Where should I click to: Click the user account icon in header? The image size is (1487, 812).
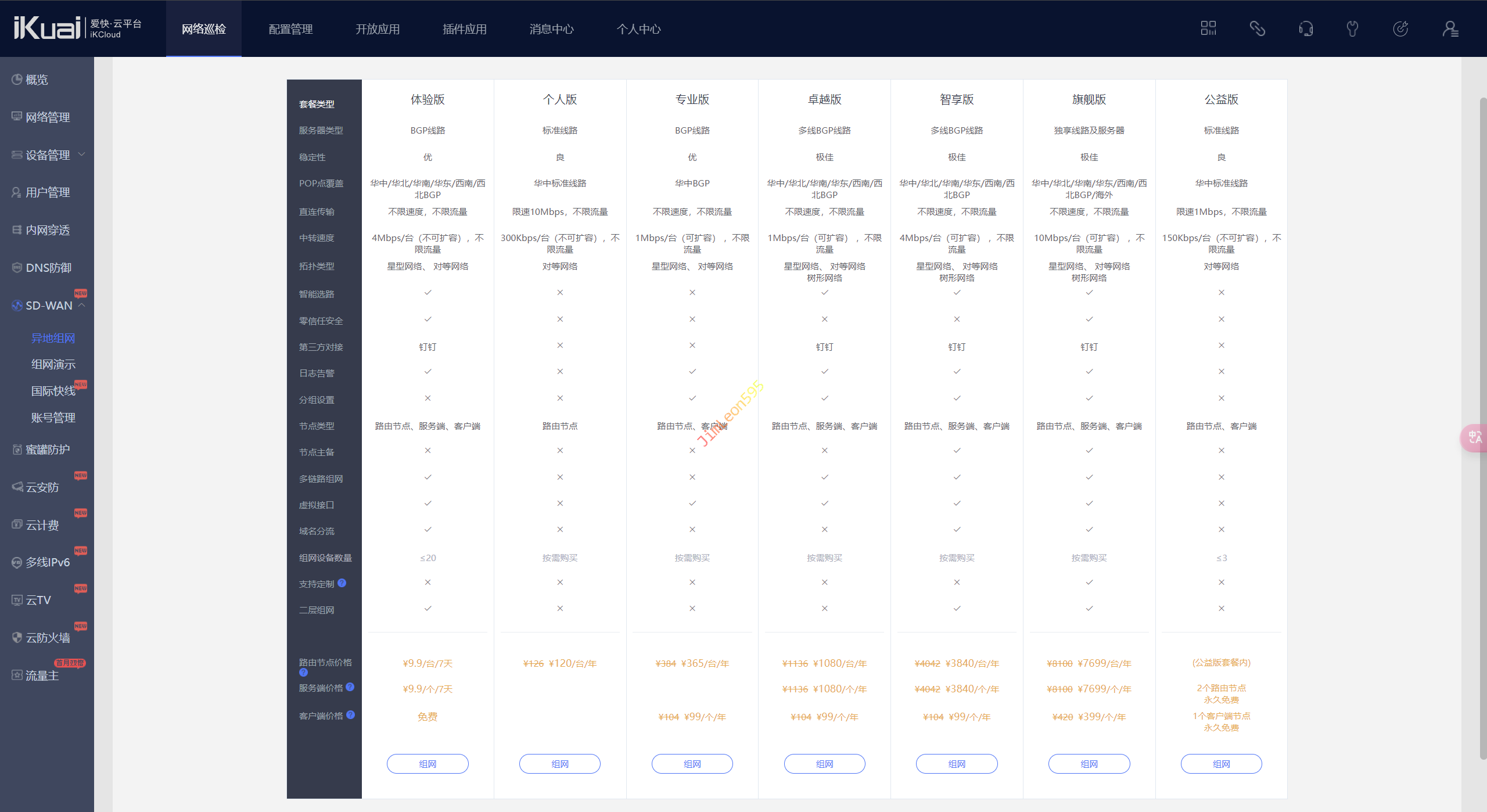tap(1450, 28)
